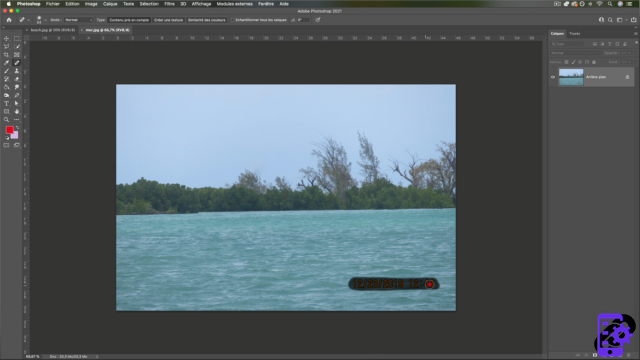
Task: Filter layers by shape layers
Action: click(x=617, y=44)
